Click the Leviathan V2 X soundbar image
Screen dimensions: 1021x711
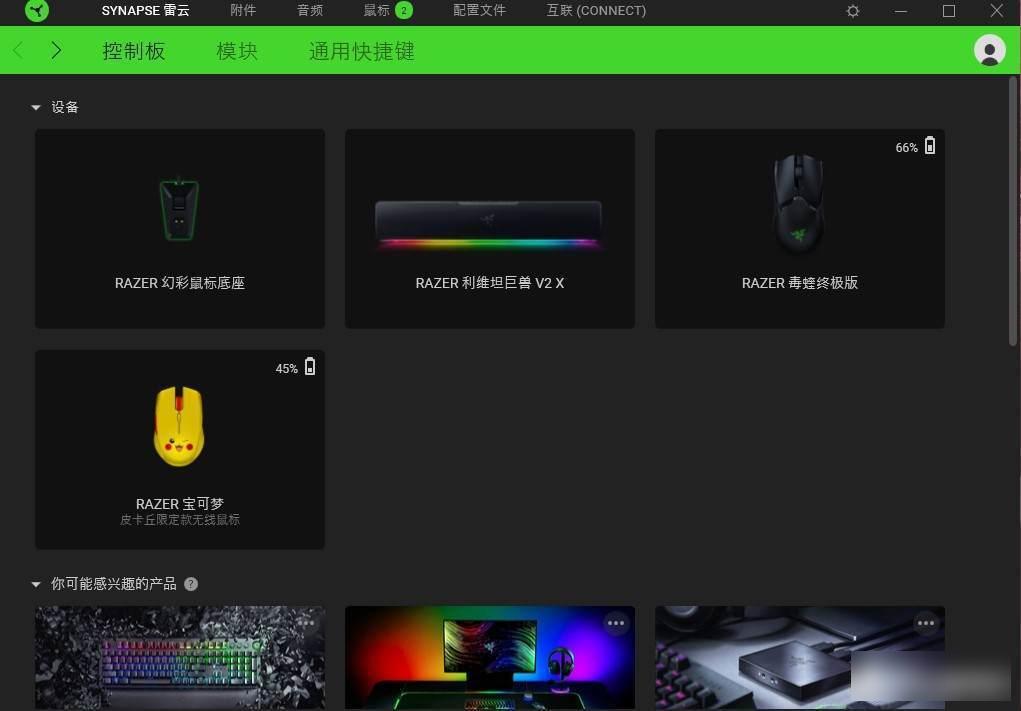click(489, 223)
